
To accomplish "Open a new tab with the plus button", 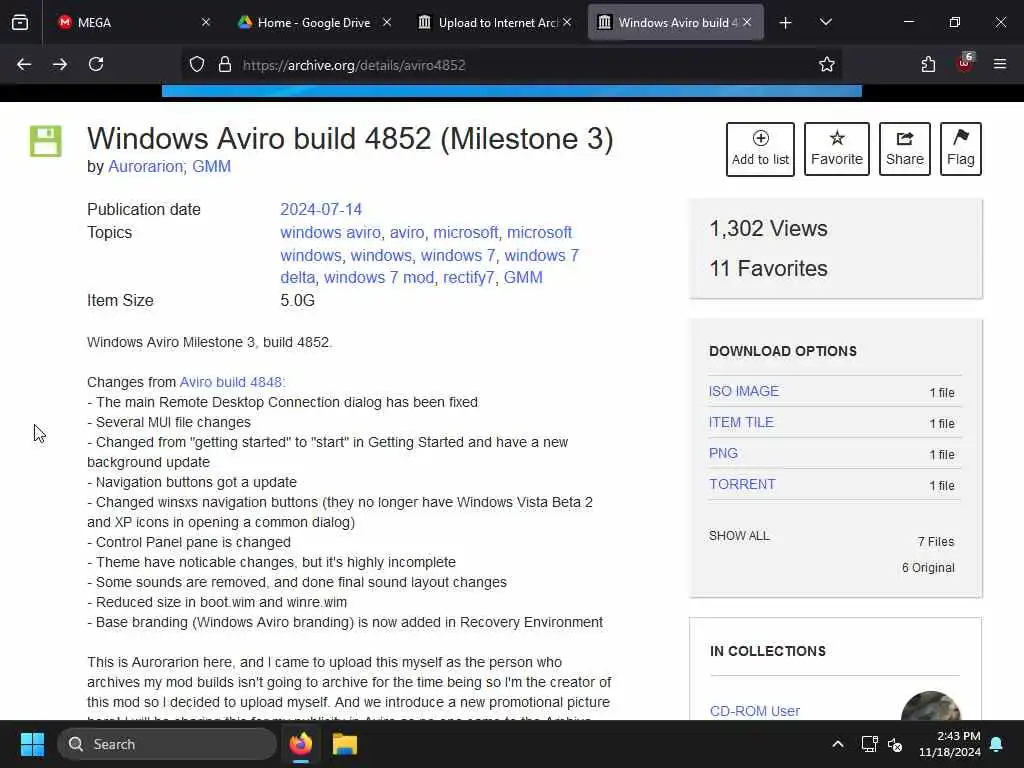I will click(786, 23).
